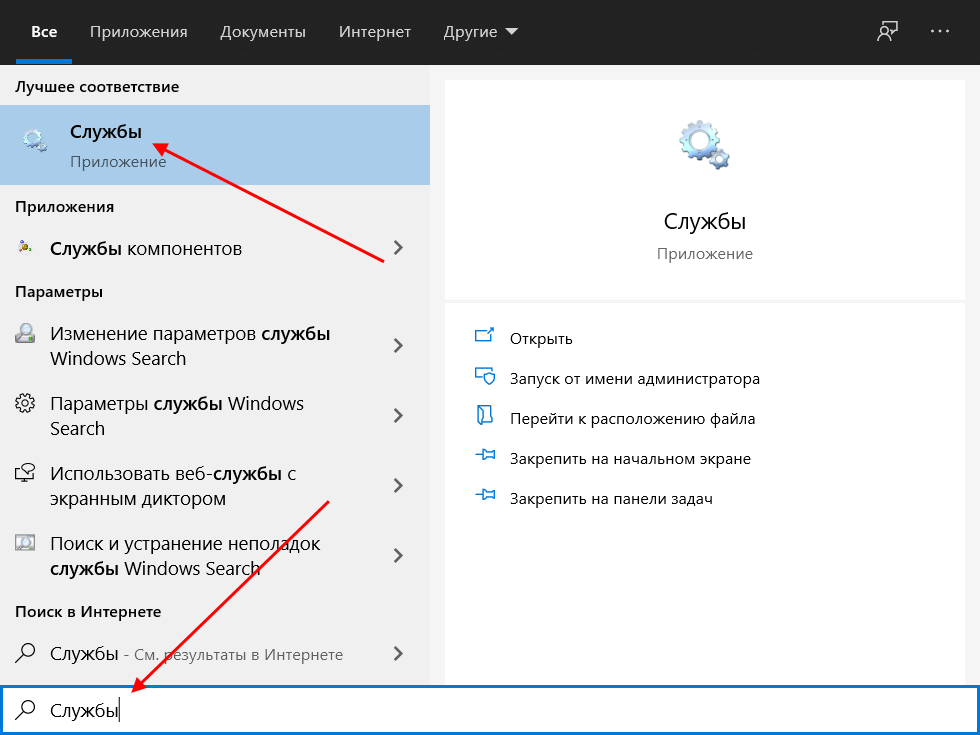Click the pin icon for Закрепить на панели задач
980x735 pixels.
tap(484, 496)
